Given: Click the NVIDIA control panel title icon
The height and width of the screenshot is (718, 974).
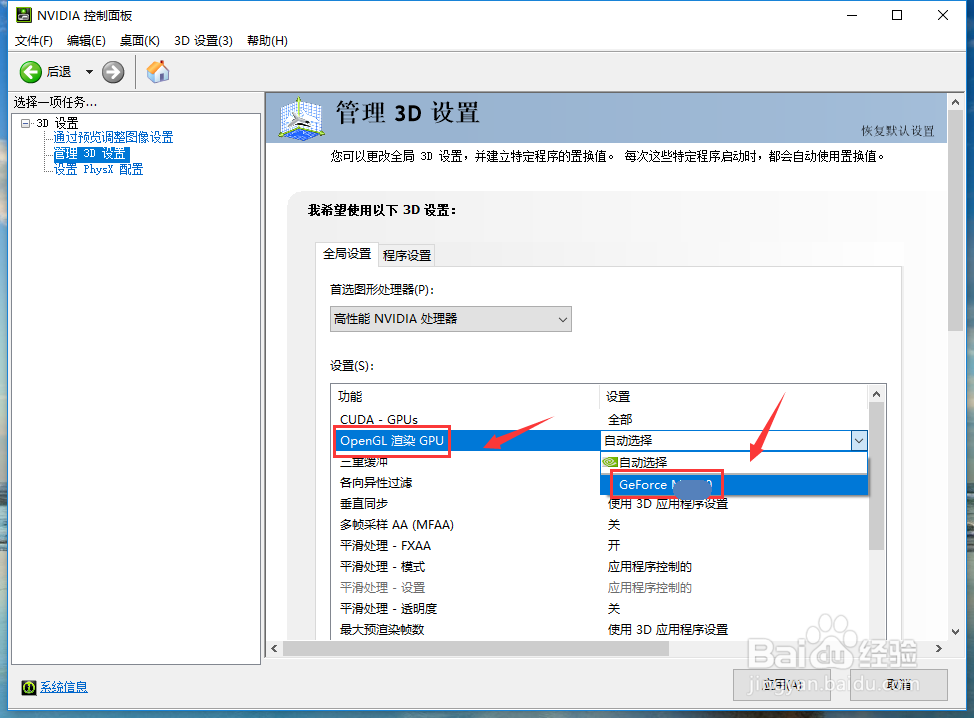Looking at the screenshot, I should coord(24,15).
